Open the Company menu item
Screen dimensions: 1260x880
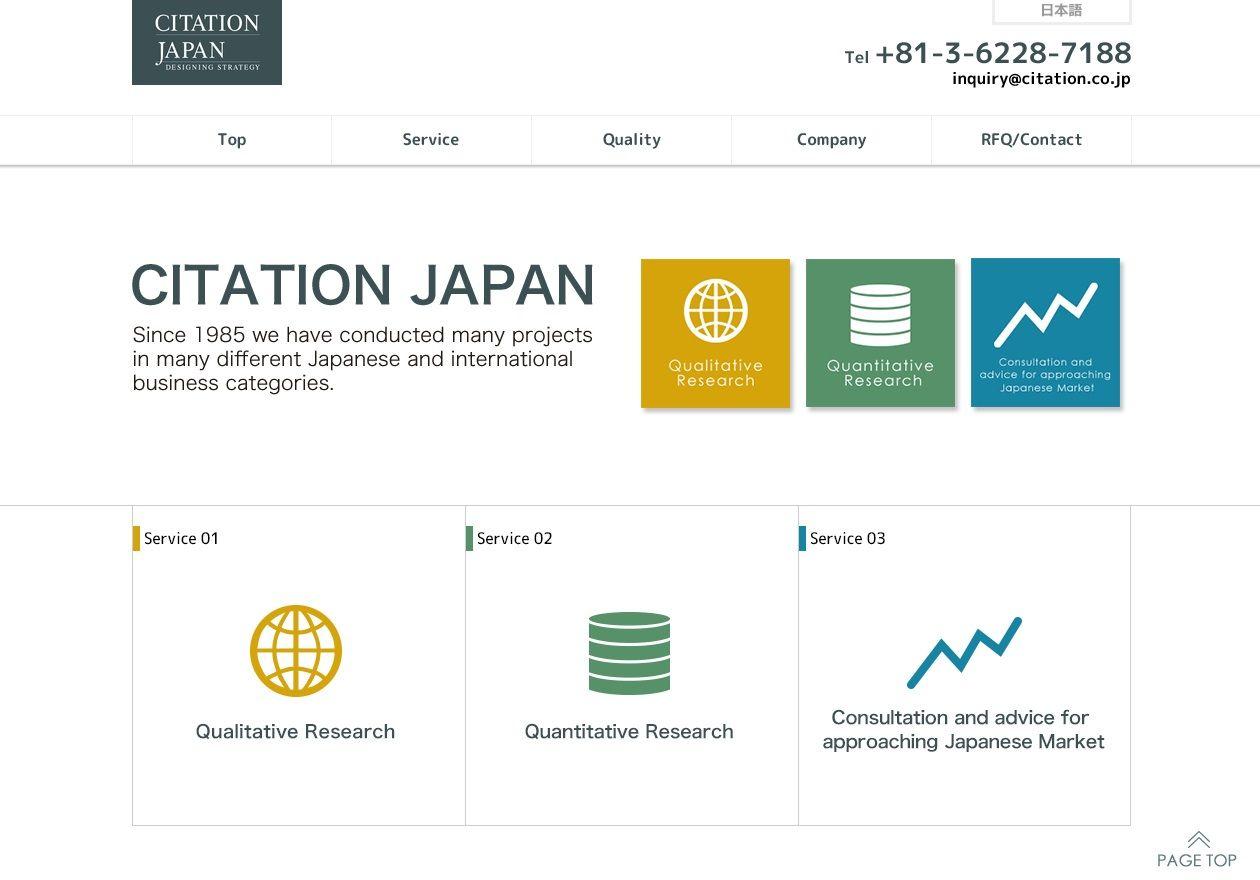click(x=831, y=139)
